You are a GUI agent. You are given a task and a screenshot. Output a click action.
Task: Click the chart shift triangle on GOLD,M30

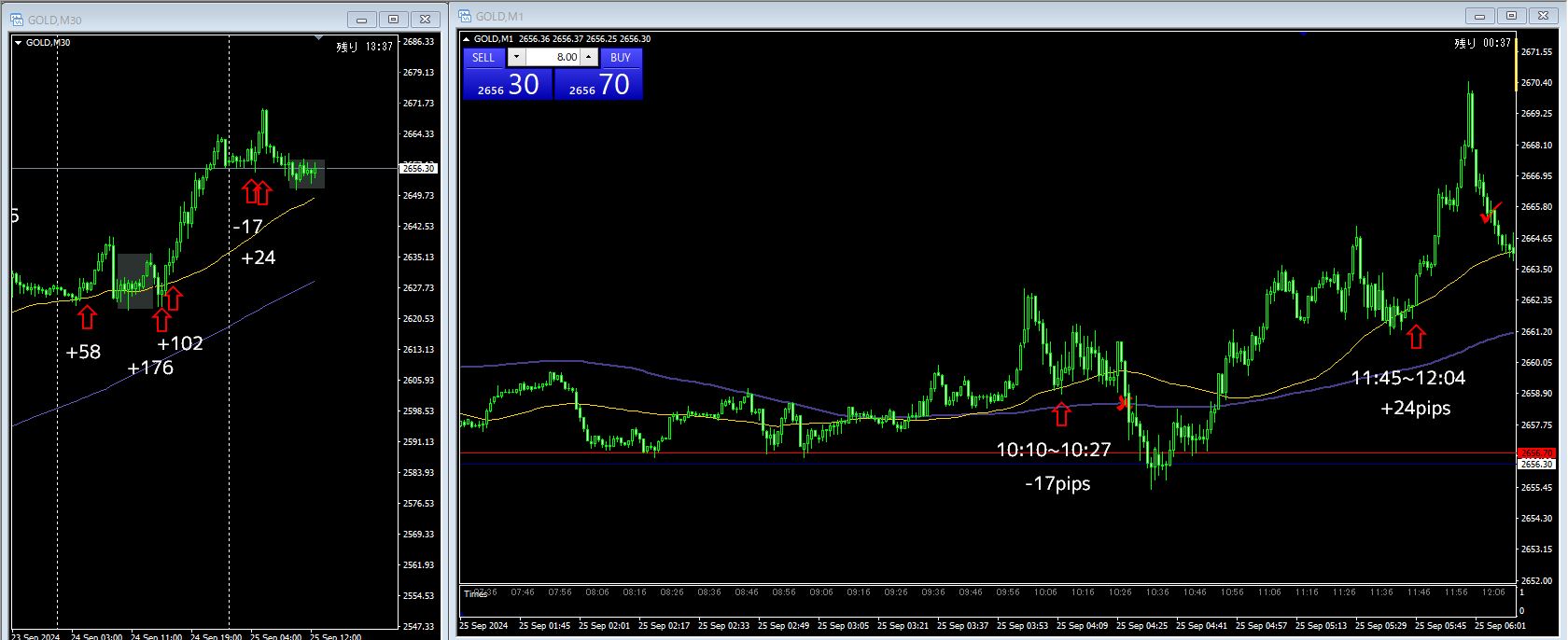point(319,38)
